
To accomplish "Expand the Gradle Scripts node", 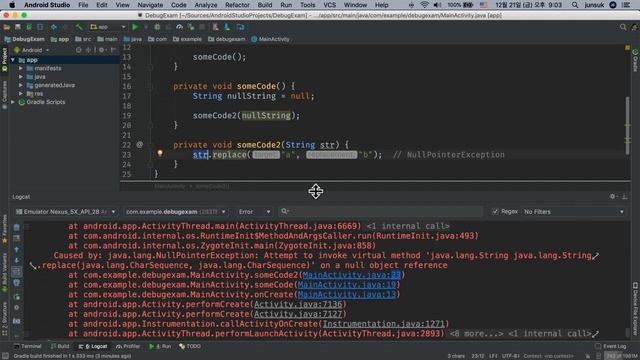I will tap(13, 102).
